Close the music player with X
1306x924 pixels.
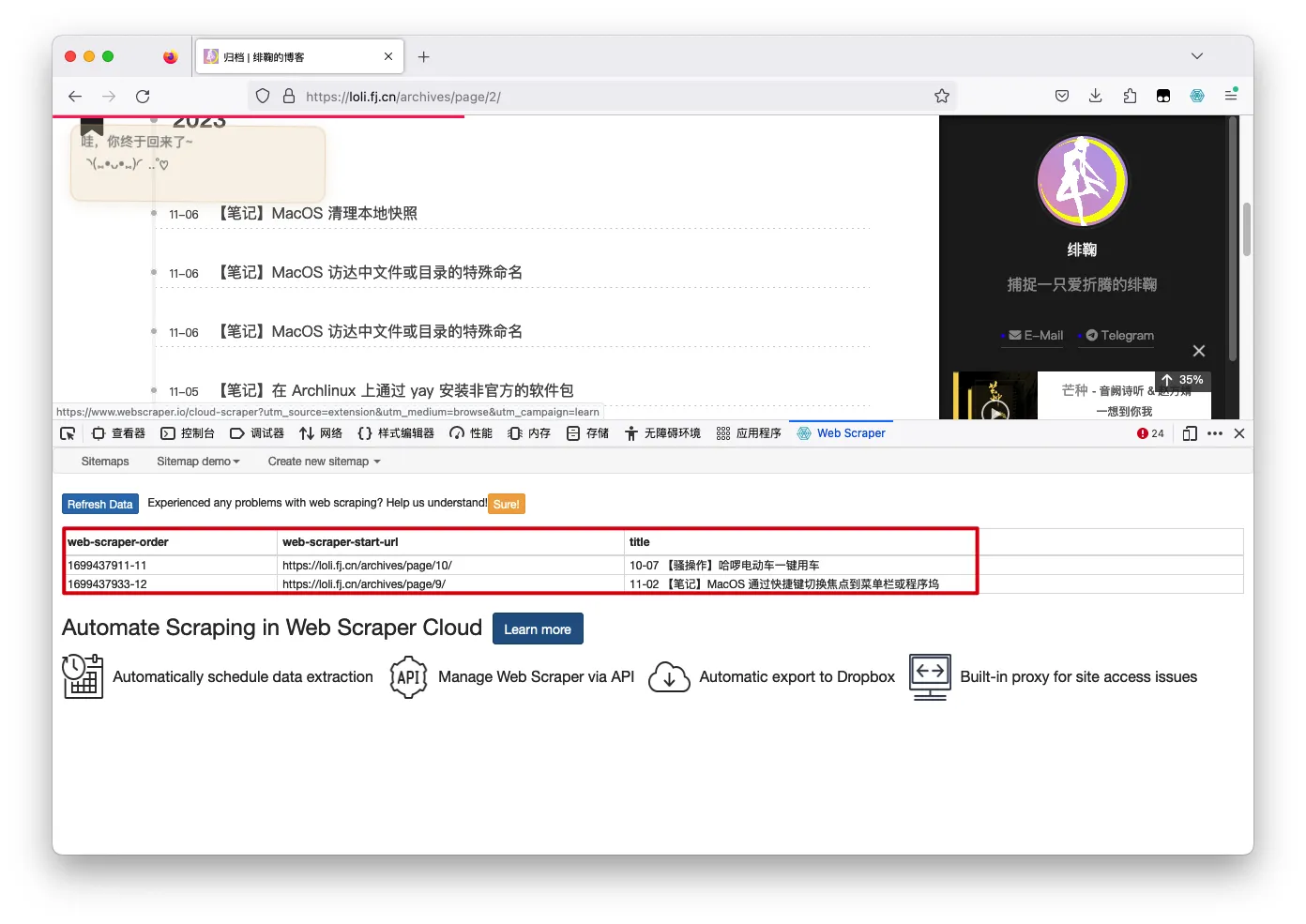tap(1199, 351)
